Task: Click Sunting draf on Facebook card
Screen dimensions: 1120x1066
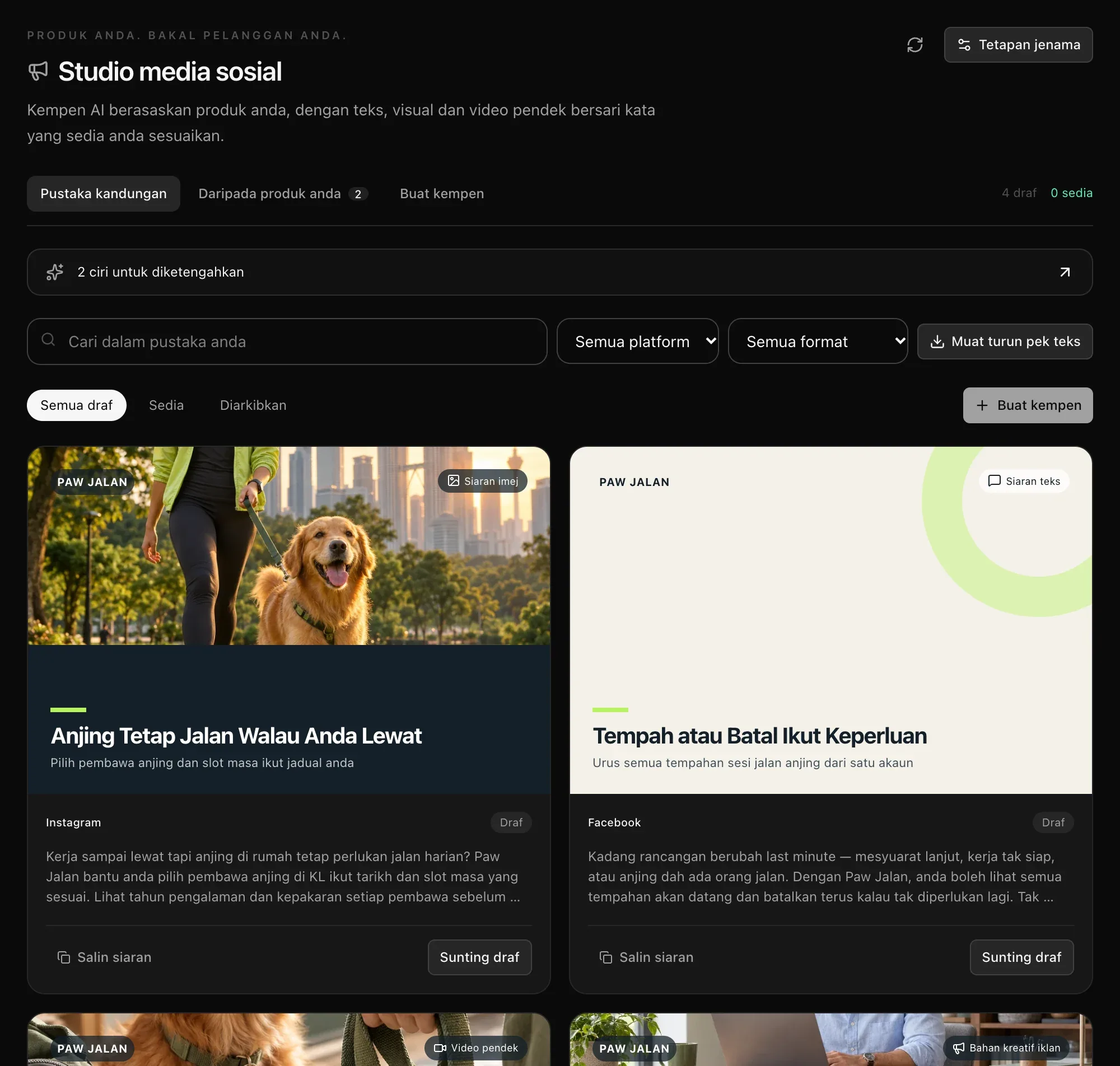Action: tap(1021, 957)
